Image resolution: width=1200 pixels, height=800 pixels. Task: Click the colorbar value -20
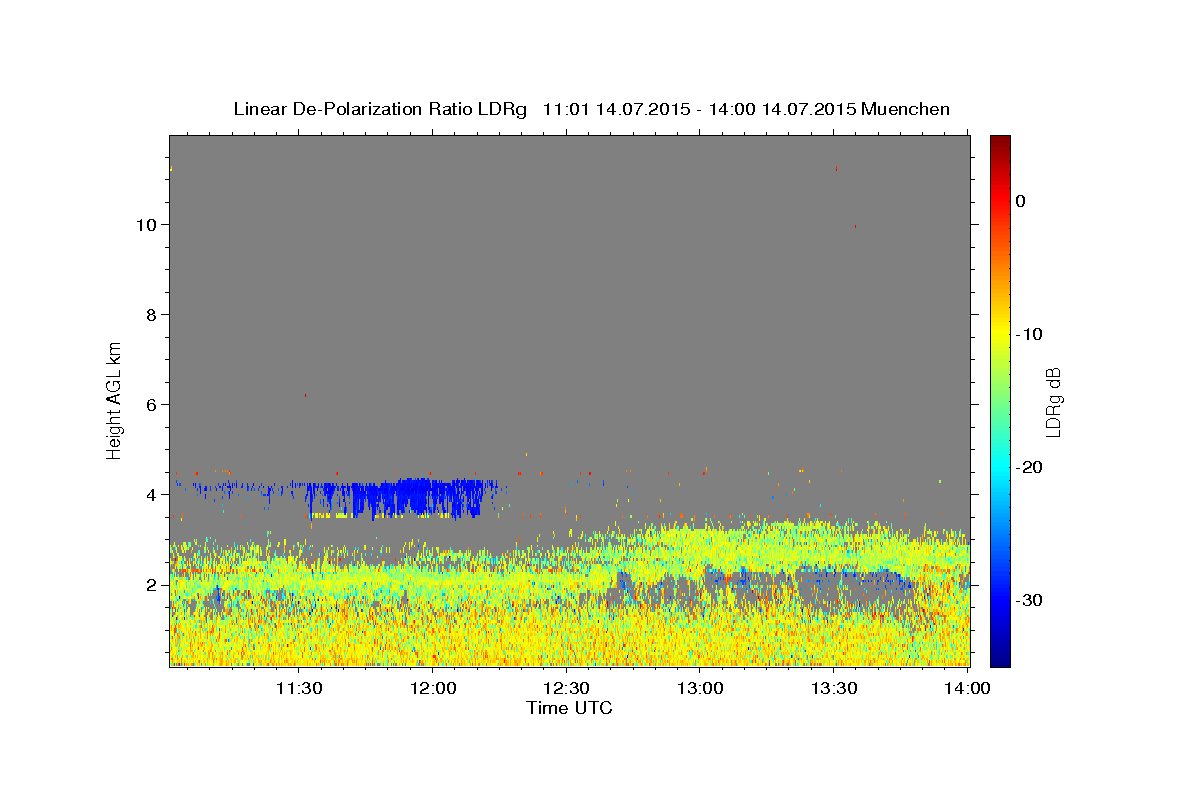1030,467
